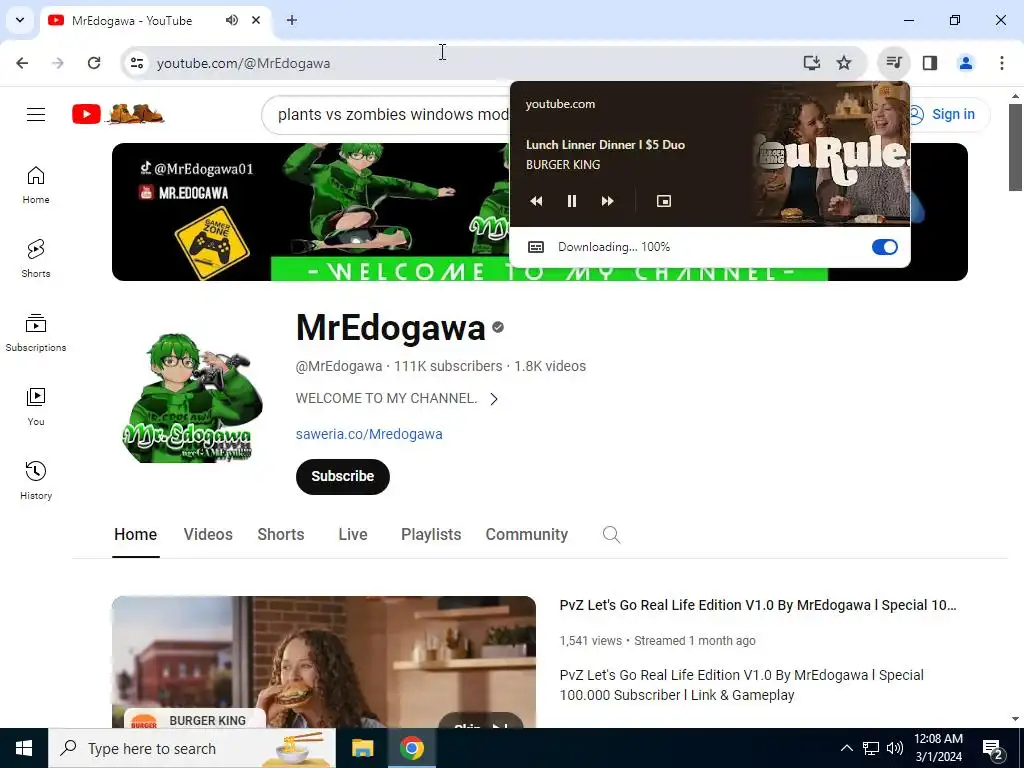Screen dimensions: 1024x768
Task: Click the verified badge beside MrEdogawa
Action: click(498, 327)
